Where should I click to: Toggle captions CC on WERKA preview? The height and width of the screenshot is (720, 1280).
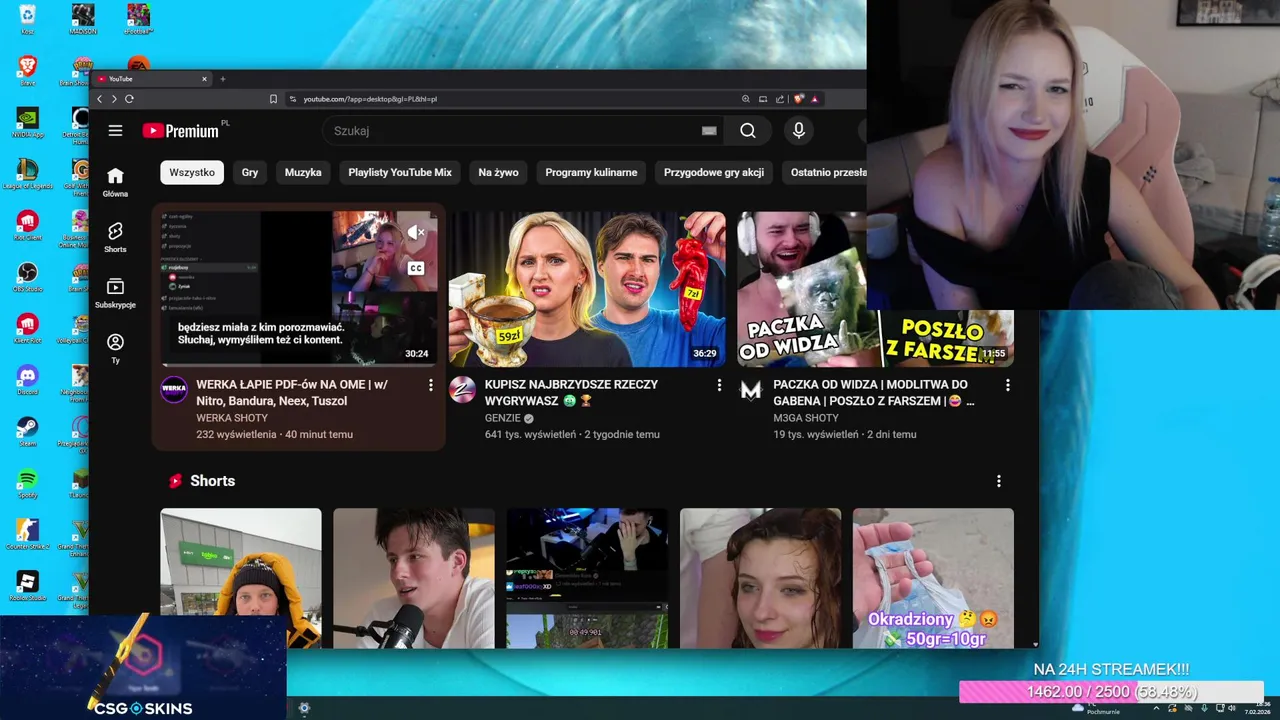coord(416,268)
